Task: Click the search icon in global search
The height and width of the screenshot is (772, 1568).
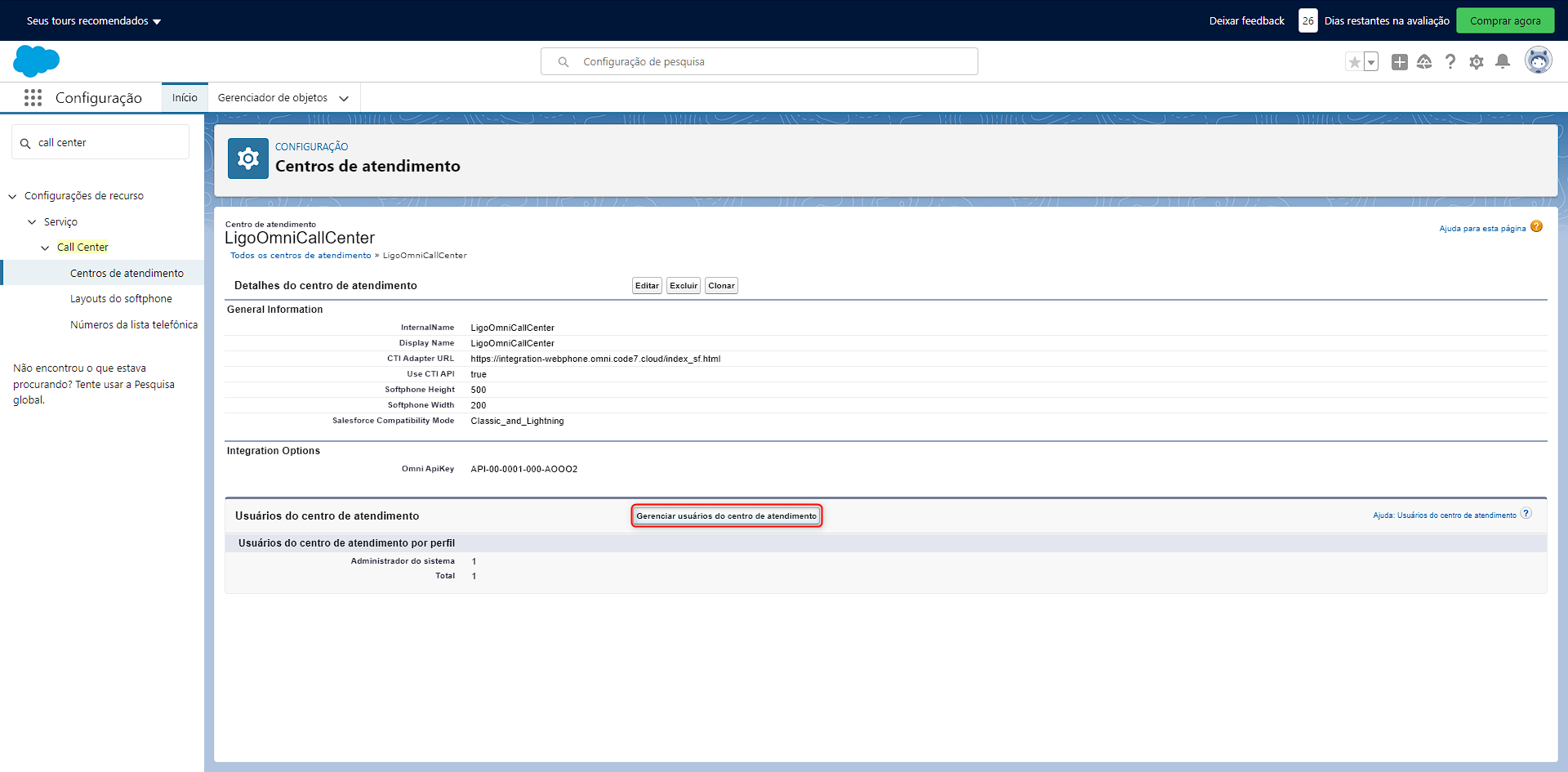Action: click(563, 62)
